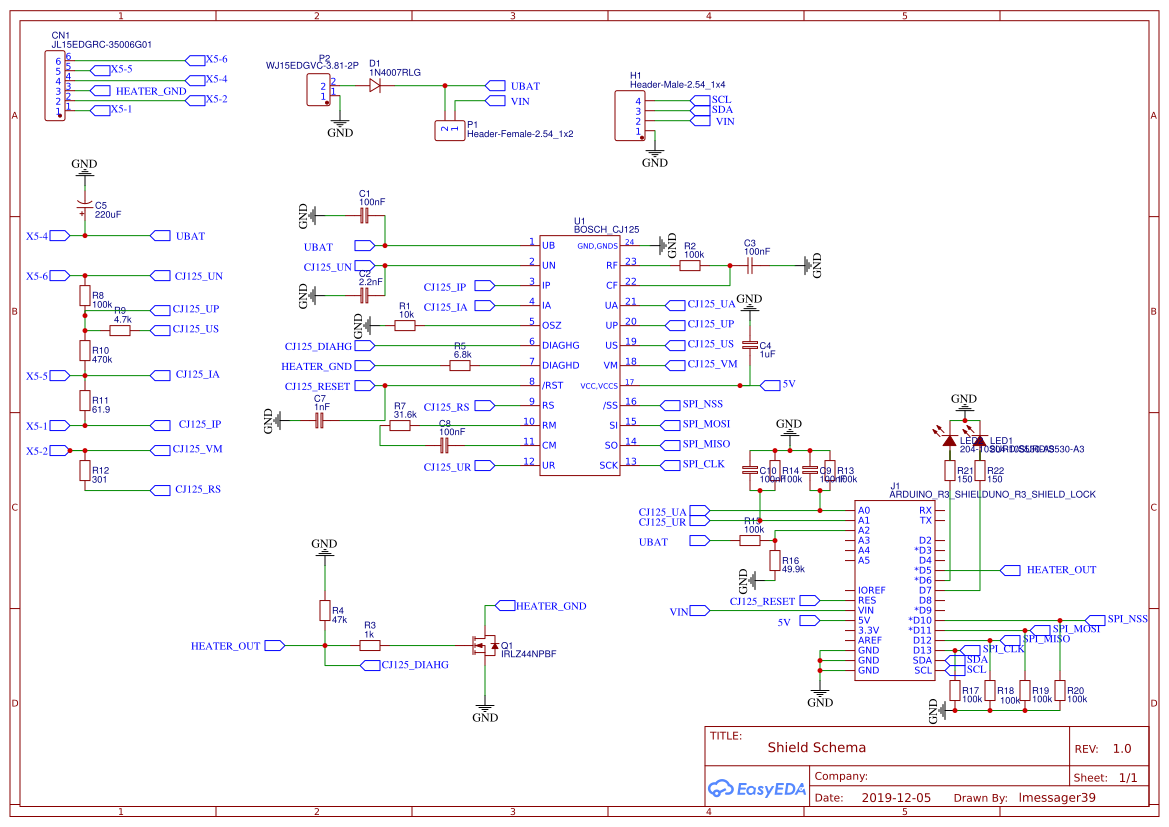Click the 'Header-Male-2.54_1x4' label
The height and width of the screenshot is (827, 1169).
coord(677,85)
